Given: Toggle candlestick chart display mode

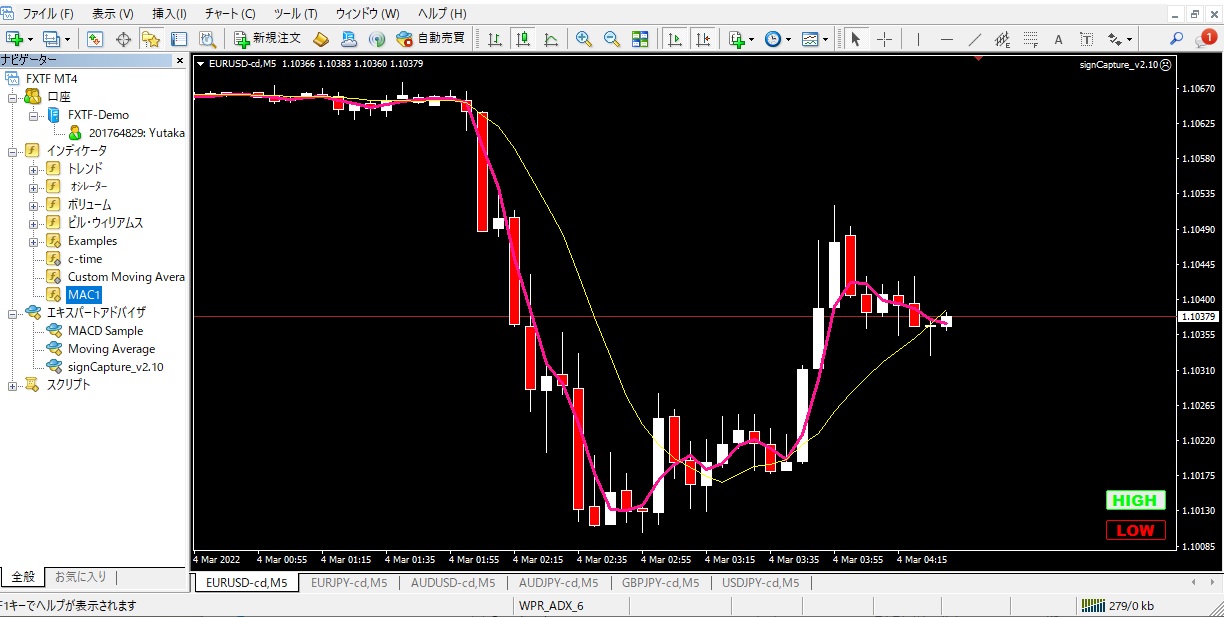Looking at the screenshot, I should [x=522, y=39].
